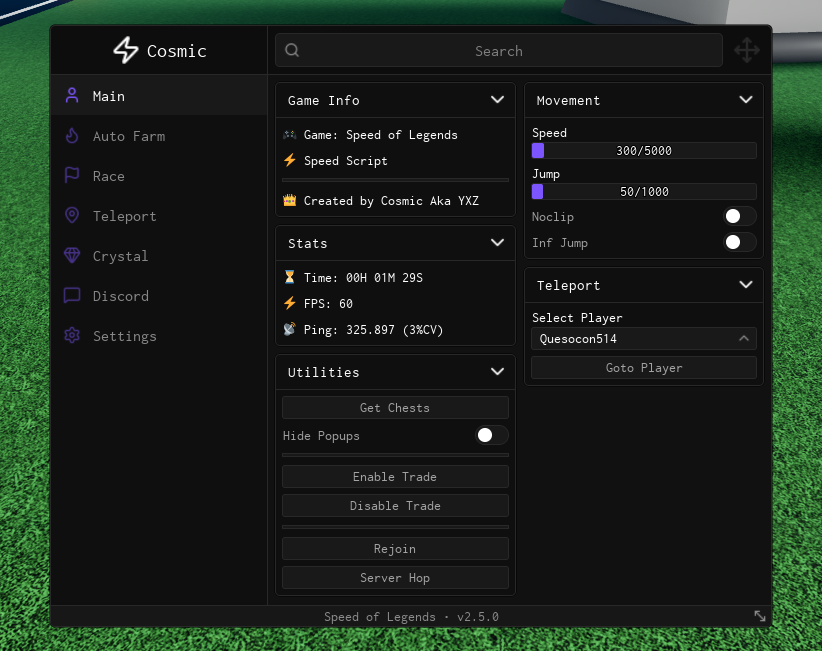This screenshot has width=822, height=651.
Task: Click the gamepad icon beside Game name
Action: coord(289,135)
